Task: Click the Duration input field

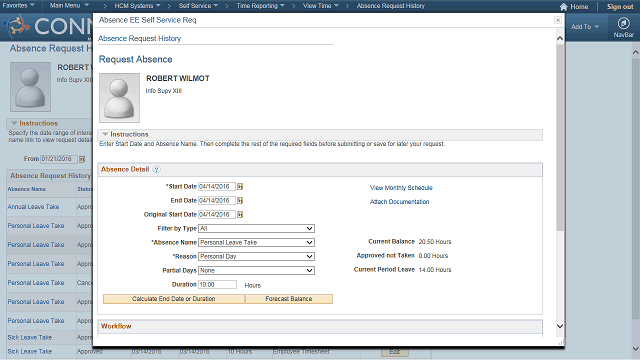Action: (x=217, y=284)
